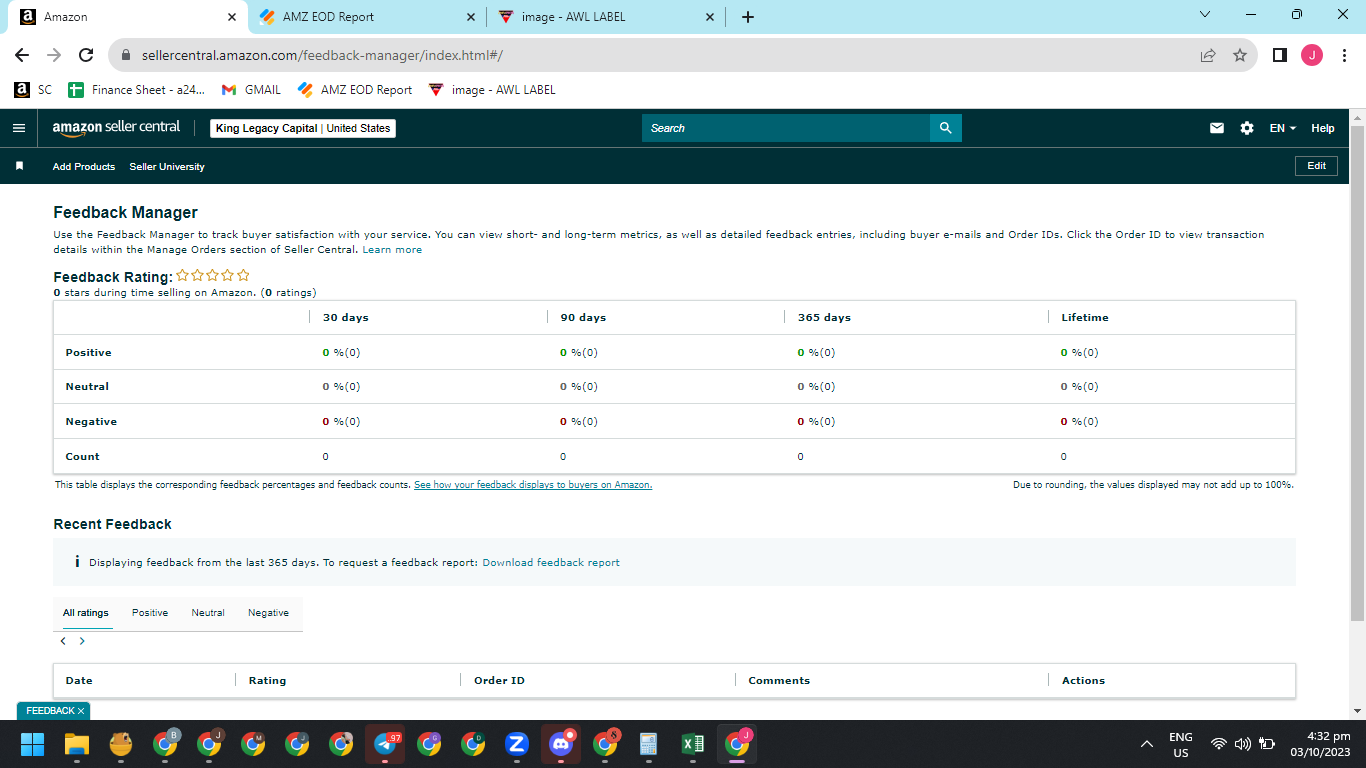This screenshot has width=1366, height=768.
Task: Open the Finance Sheet bookmark
Action: pos(137,90)
